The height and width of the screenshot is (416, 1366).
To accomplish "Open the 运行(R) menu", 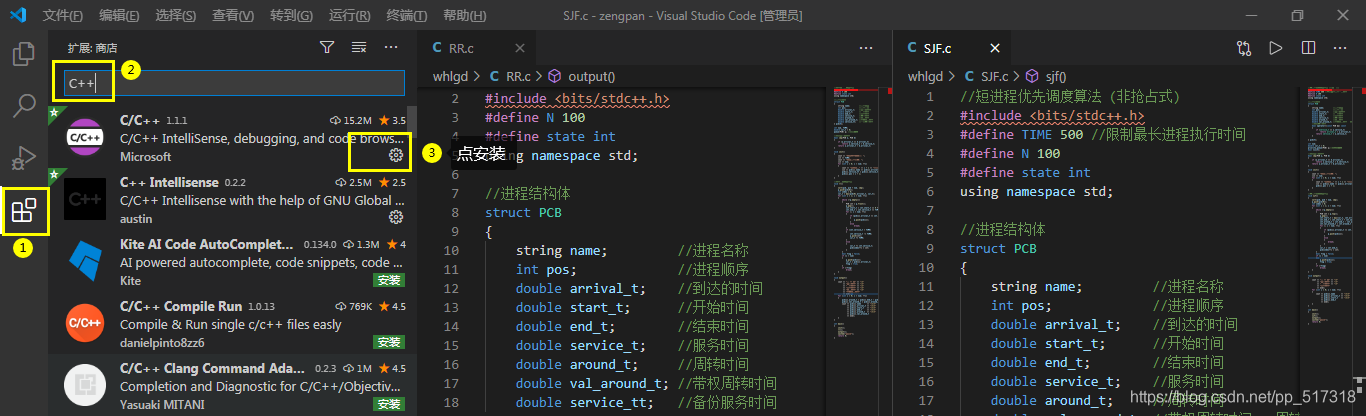I will pos(349,16).
